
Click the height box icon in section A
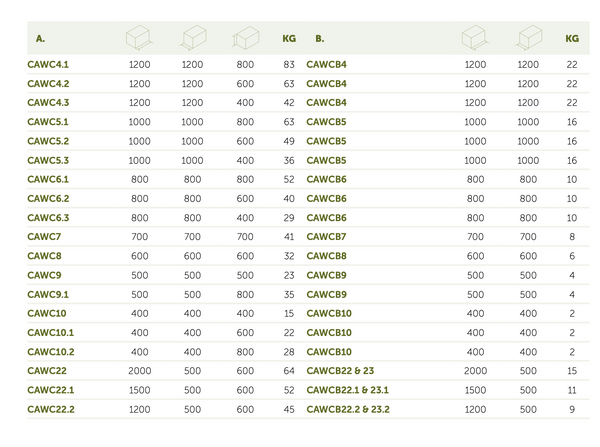(245, 38)
